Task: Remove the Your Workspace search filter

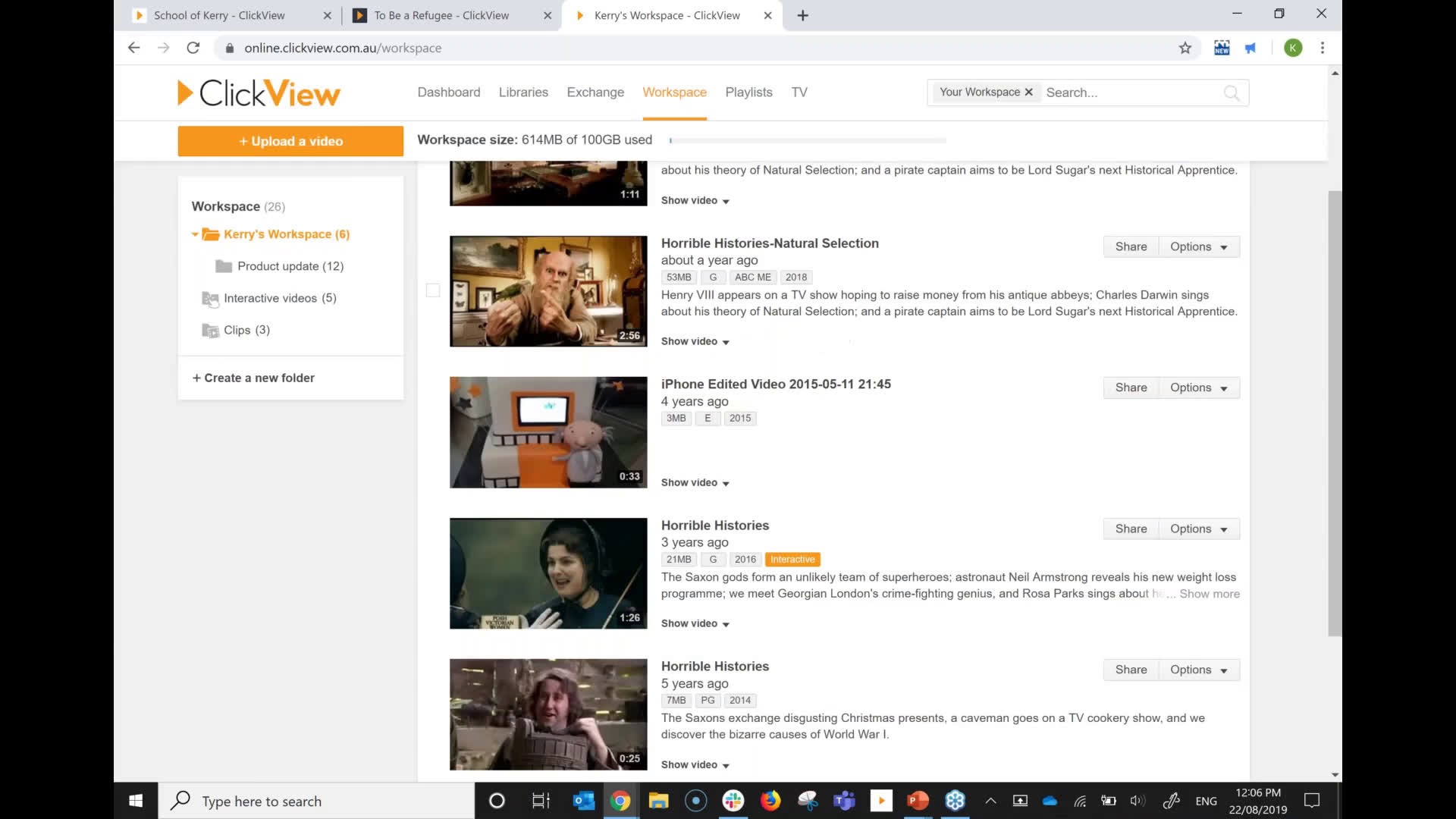Action: point(1029,92)
